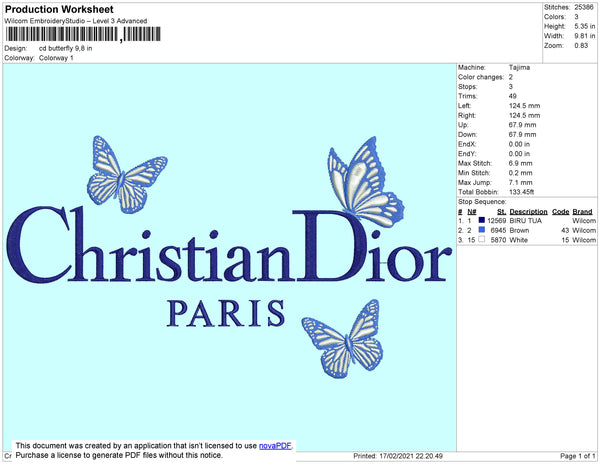The width and height of the screenshot is (600, 464).
Task: Click the Colors value 3
Action: (x=576, y=17)
